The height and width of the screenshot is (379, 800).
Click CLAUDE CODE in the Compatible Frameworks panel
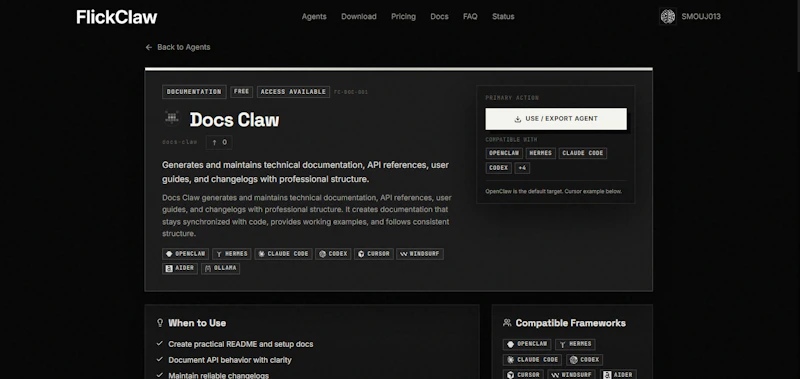point(532,360)
